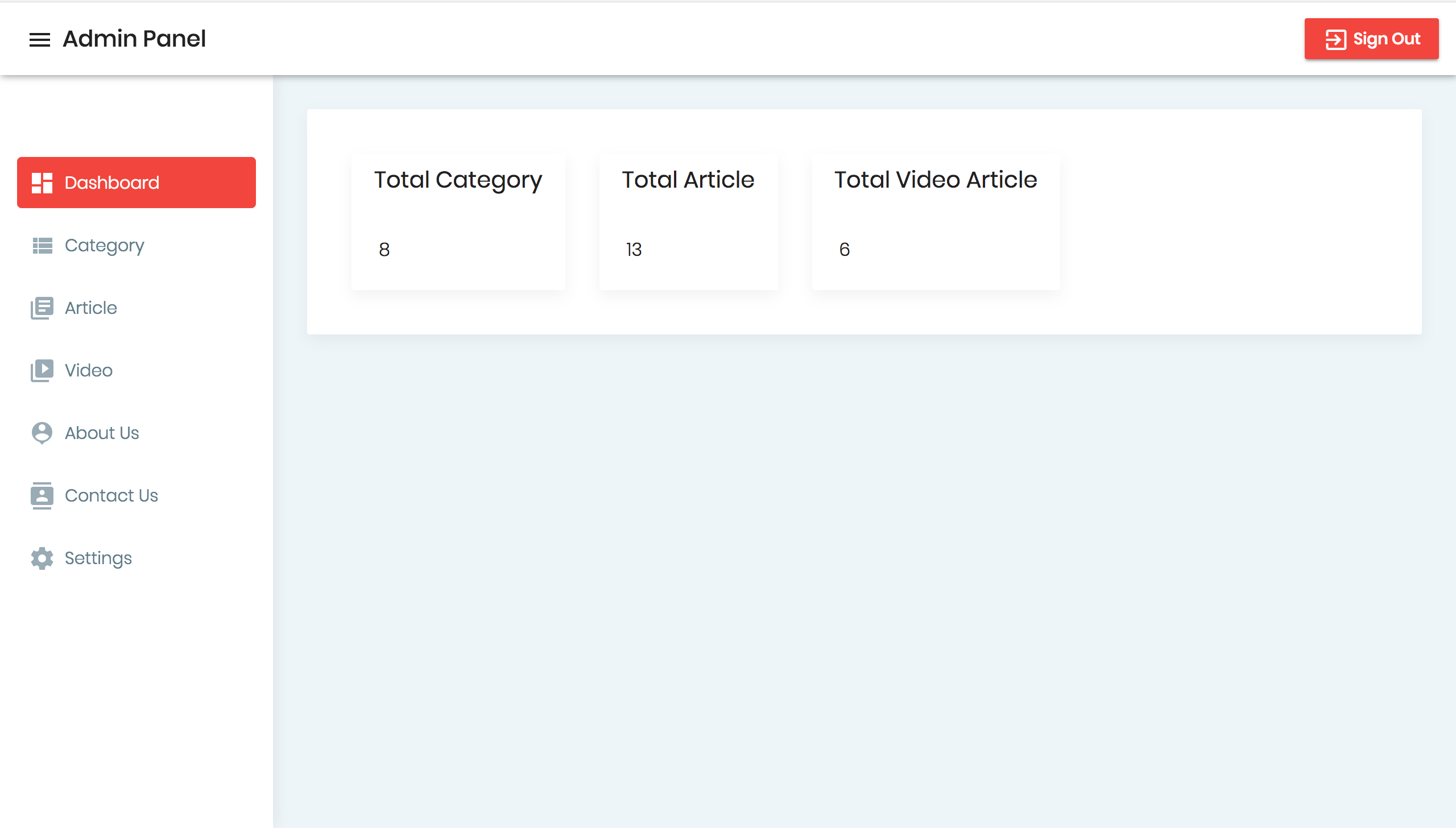
Task: Click the Article library icon
Action: point(42,308)
